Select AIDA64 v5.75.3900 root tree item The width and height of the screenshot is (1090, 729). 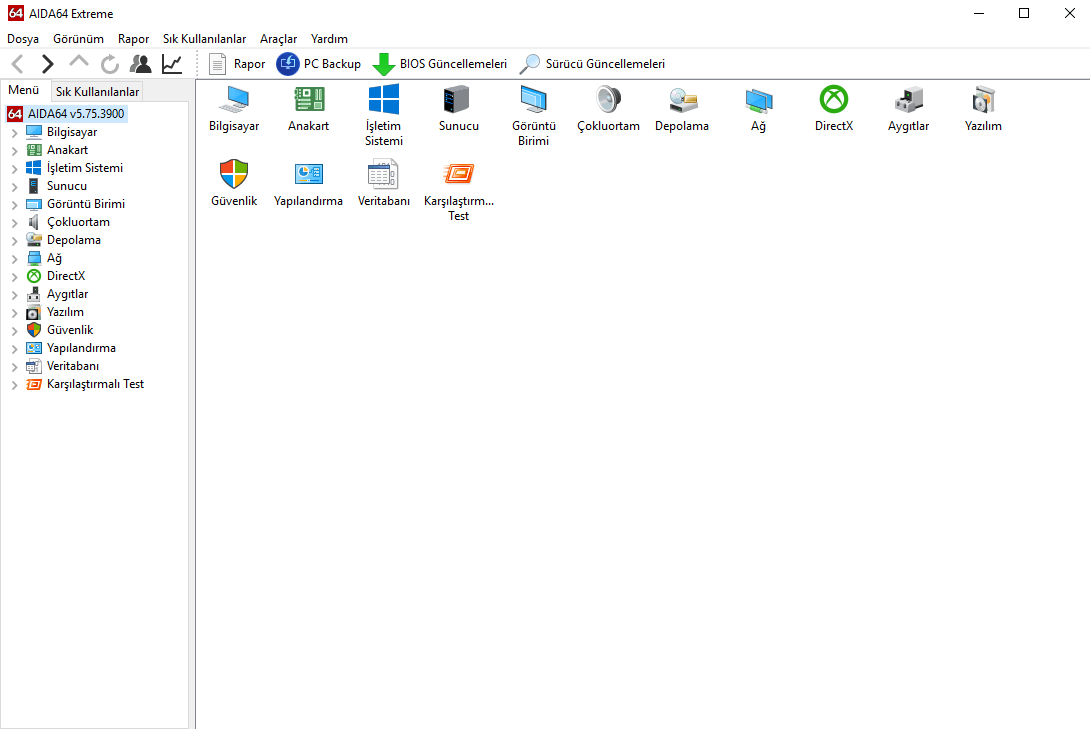click(x=67, y=114)
